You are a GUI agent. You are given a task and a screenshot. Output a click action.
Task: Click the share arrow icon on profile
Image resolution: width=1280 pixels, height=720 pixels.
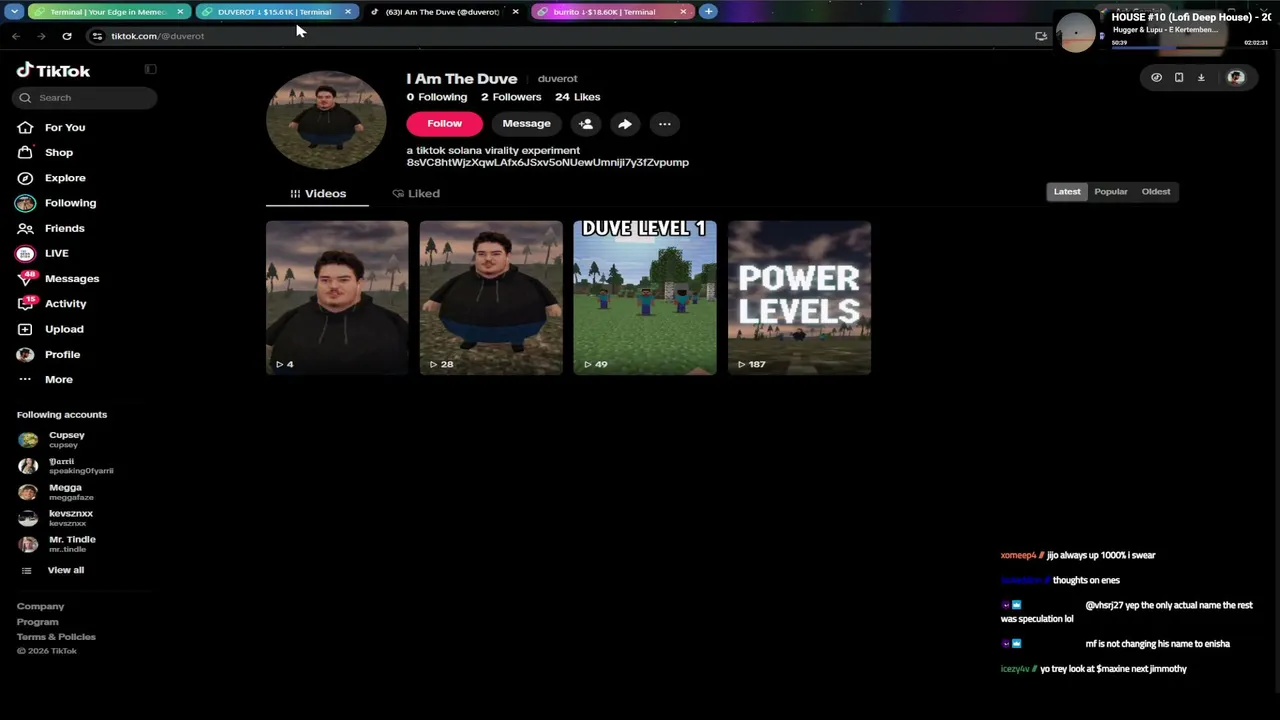[x=625, y=124]
